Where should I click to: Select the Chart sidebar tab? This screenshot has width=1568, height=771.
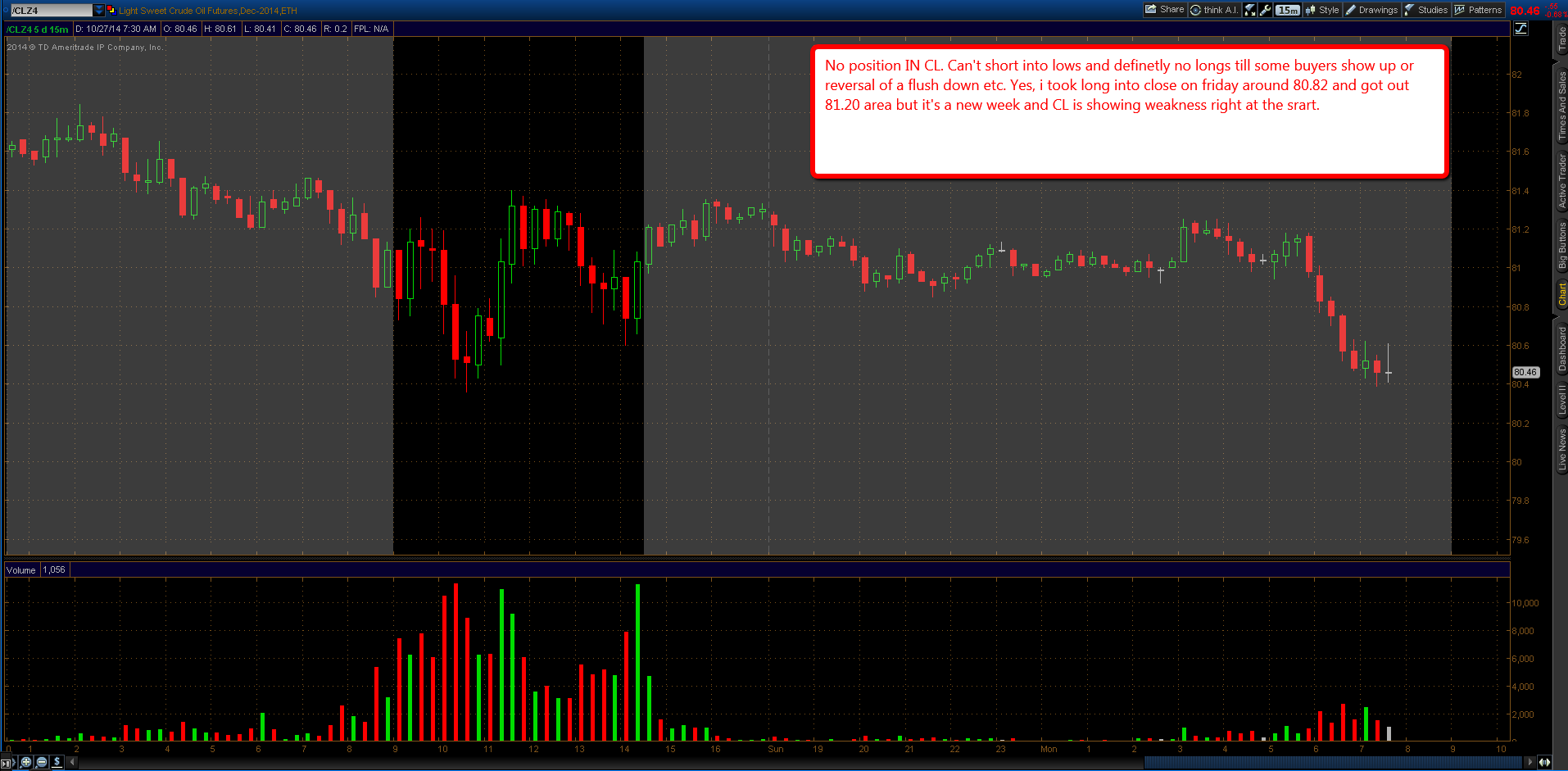click(x=1561, y=295)
